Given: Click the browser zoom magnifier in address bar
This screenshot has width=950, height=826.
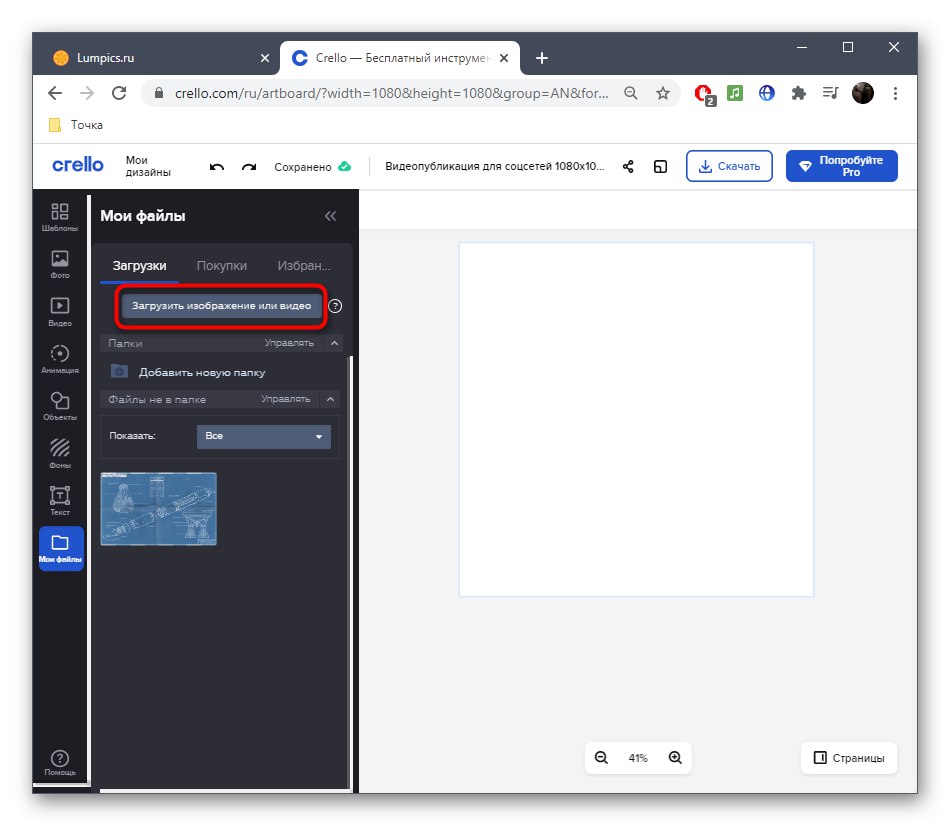Looking at the screenshot, I should click(631, 93).
